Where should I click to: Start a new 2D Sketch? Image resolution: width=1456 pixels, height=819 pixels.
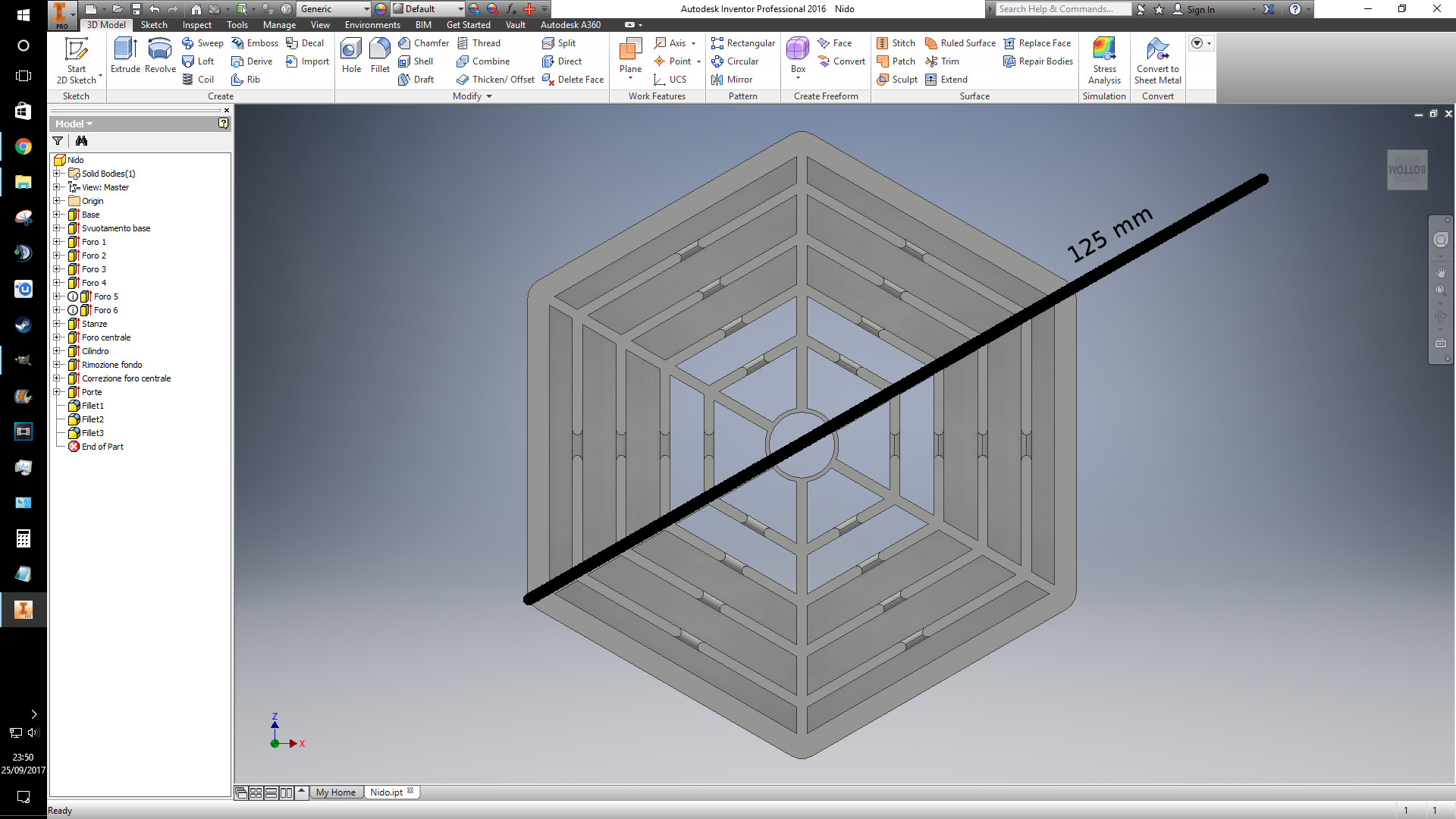[x=77, y=61]
